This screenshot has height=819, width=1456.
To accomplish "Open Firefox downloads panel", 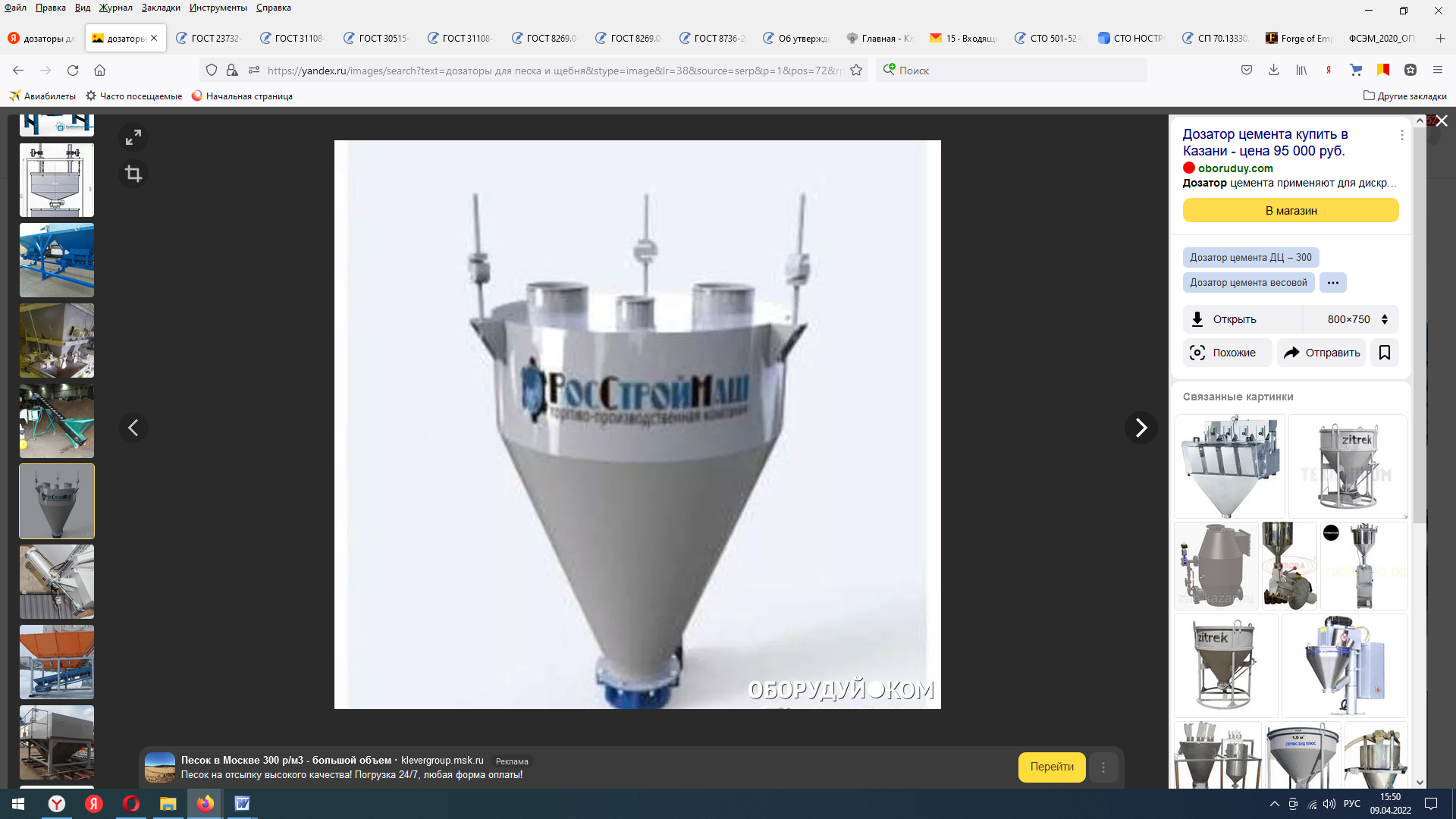I will click(x=1274, y=71).
